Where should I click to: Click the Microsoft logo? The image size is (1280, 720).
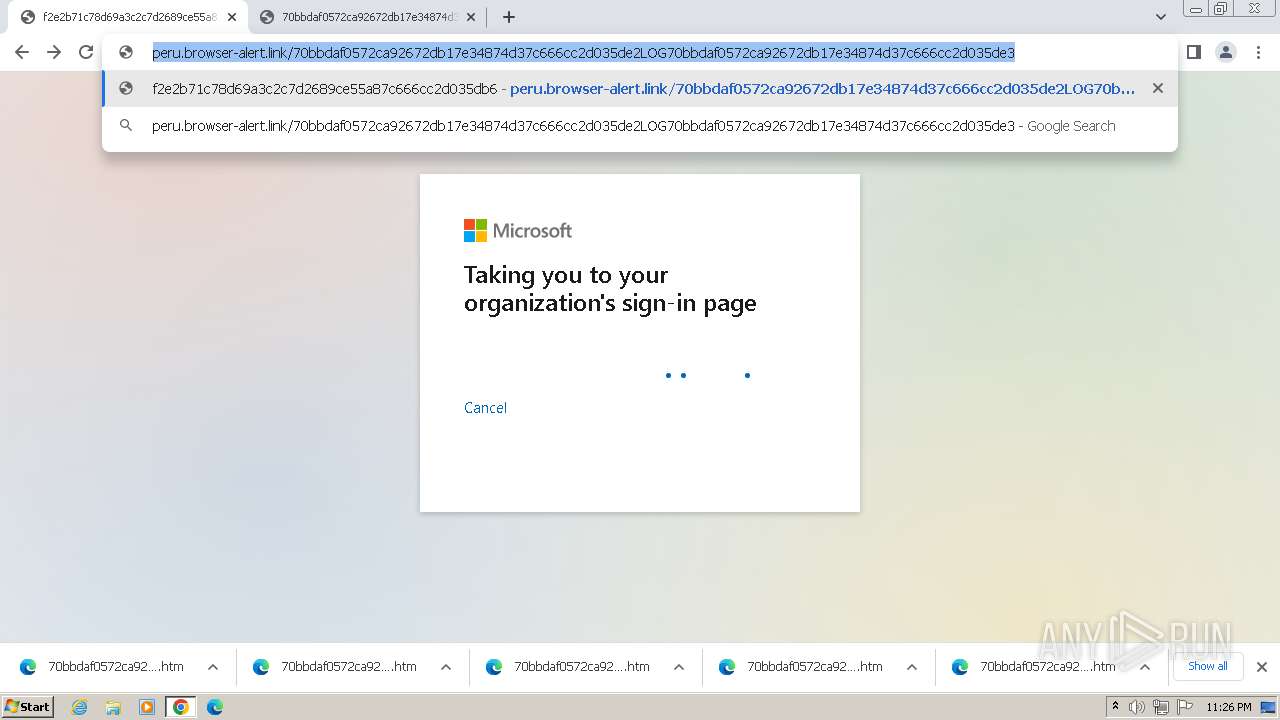[x=518, y=231]
